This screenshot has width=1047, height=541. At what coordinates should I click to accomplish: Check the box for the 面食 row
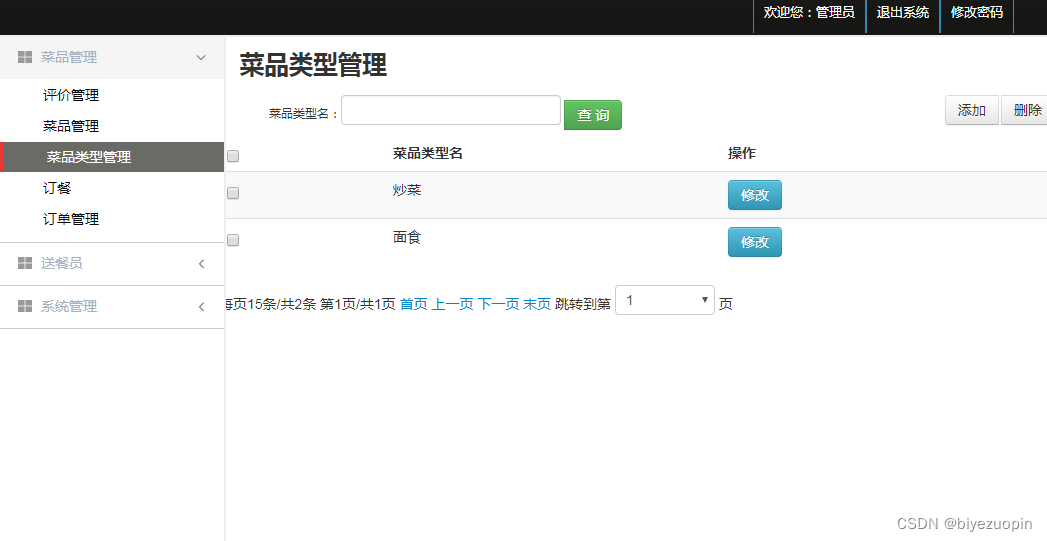coord(233,240)
